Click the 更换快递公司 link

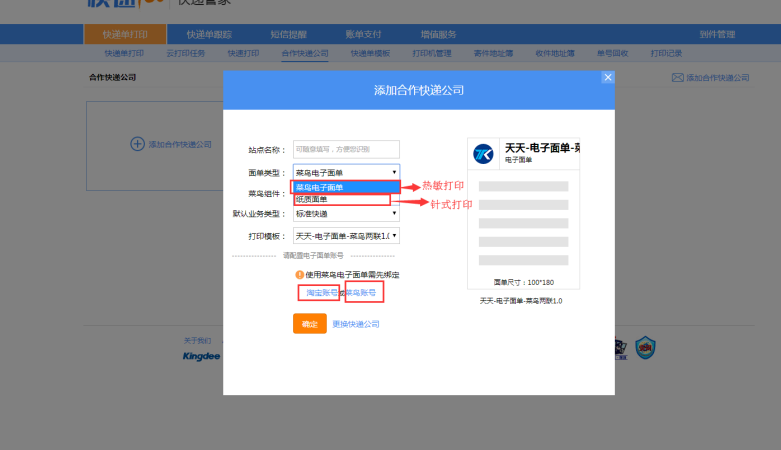click(356, 324)
